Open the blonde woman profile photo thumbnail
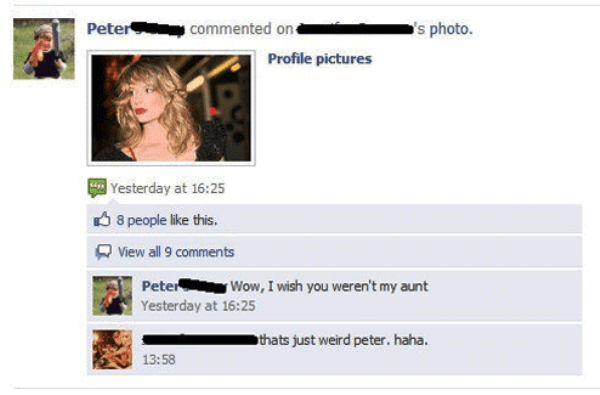600x395 pixels. click(171, 108)
